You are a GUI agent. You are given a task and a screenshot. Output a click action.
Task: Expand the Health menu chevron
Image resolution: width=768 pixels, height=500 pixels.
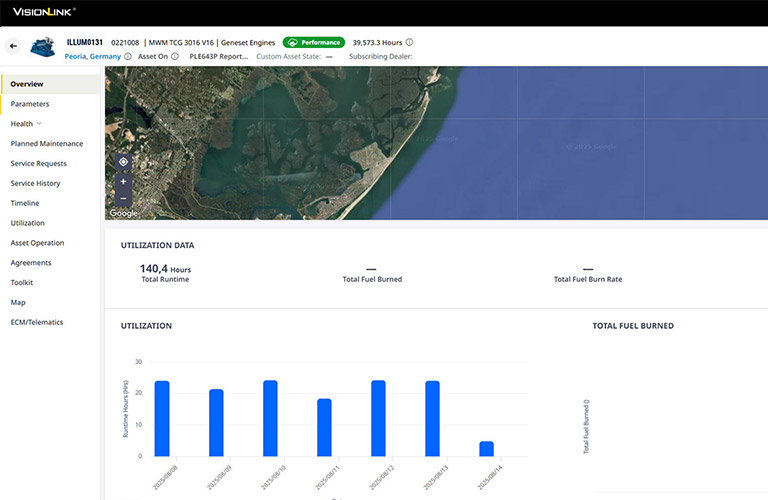(39, 124)
